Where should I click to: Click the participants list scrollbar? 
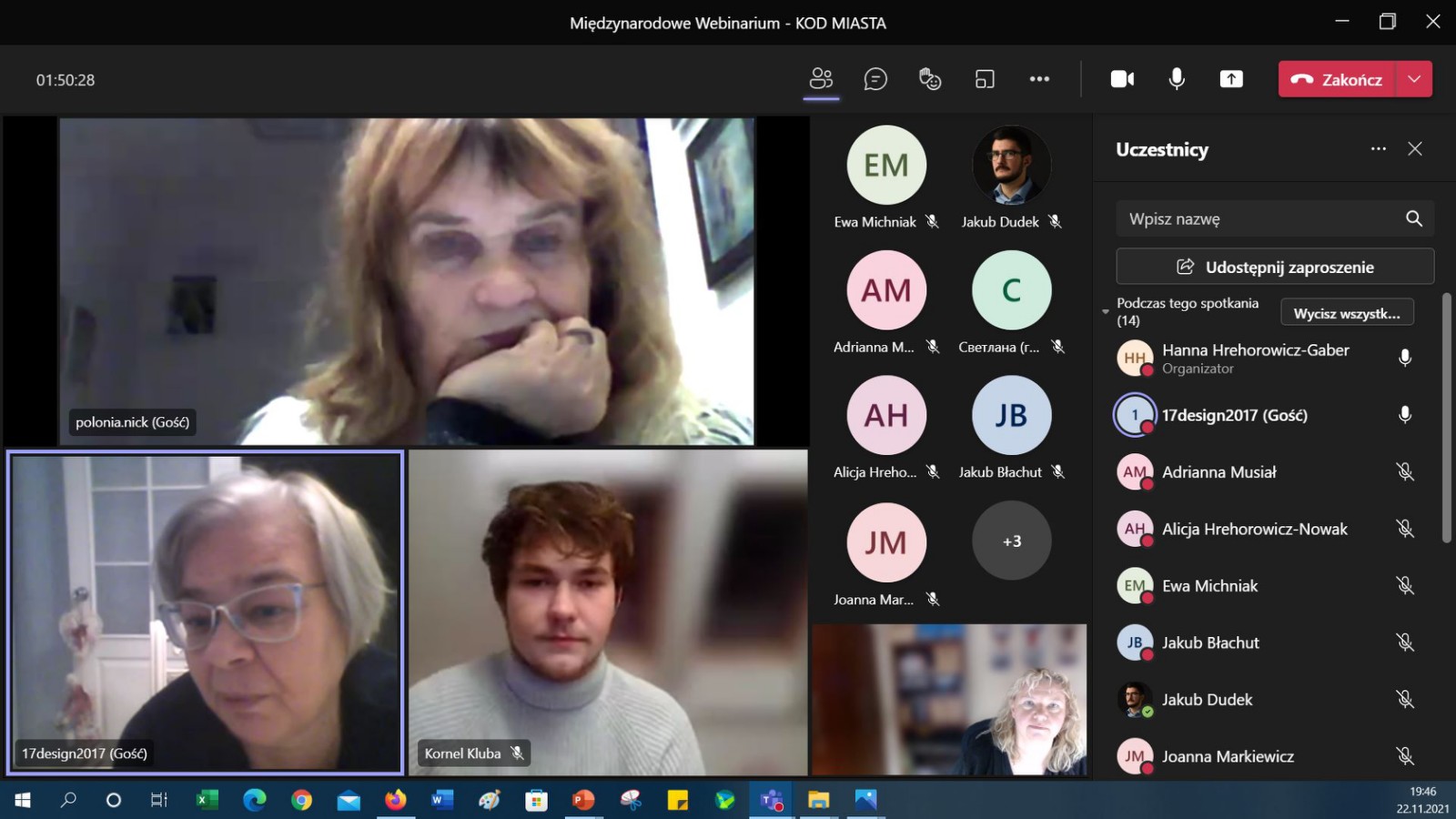coord(1446,419)
